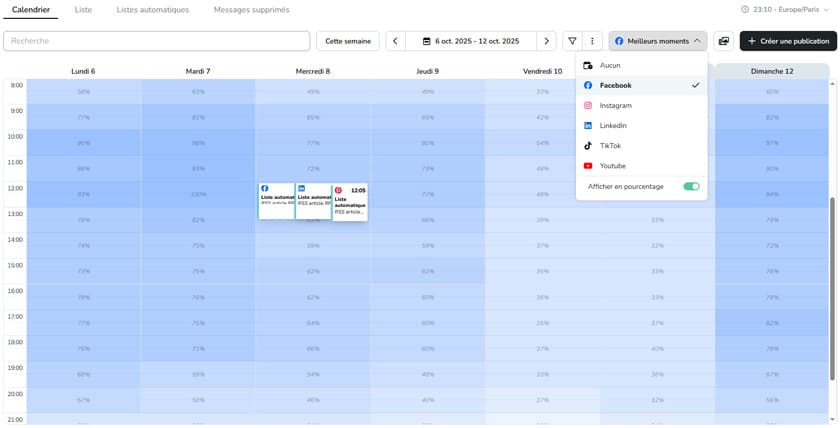Select the Jeudi 9 slot at 15:00
This screenshot has height=428, width=840.
coord(428,272)
